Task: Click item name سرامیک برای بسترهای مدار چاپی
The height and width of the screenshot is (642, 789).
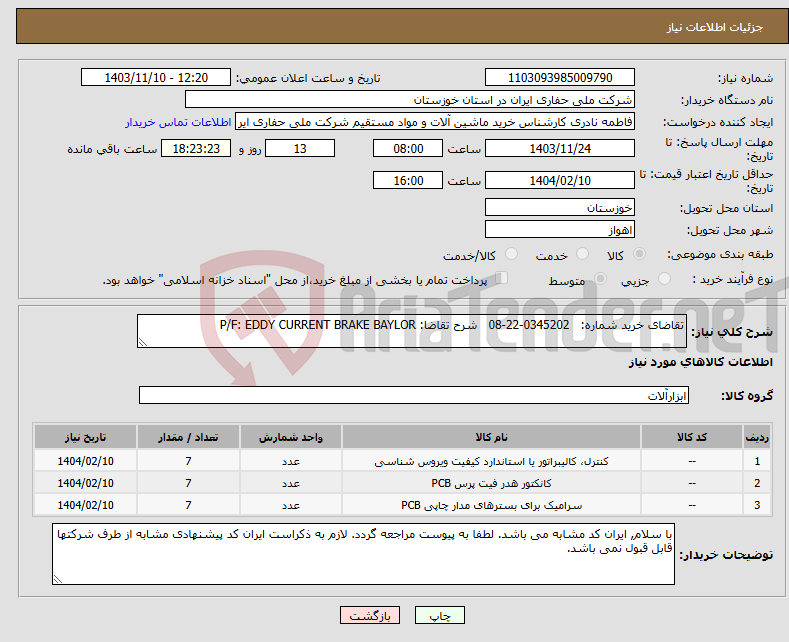Action: (x=491, y=505)
